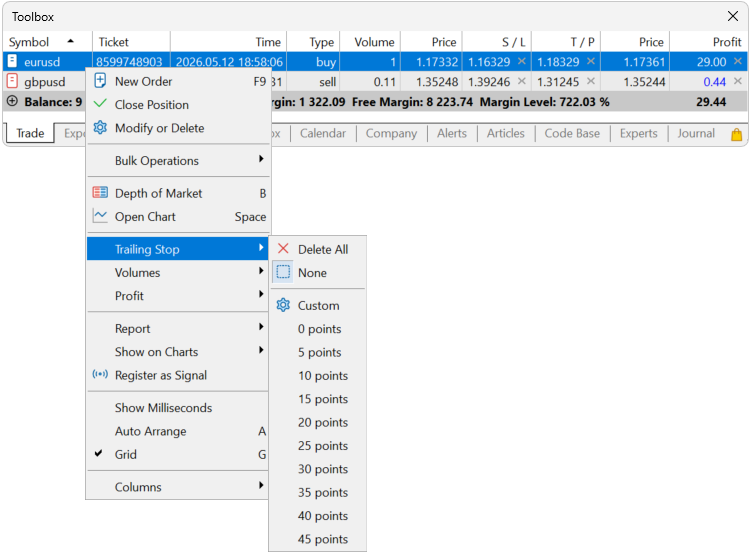Screen dimensions: 750x554
Task: Sort by the Volume column header
Action: pos(370,42)
